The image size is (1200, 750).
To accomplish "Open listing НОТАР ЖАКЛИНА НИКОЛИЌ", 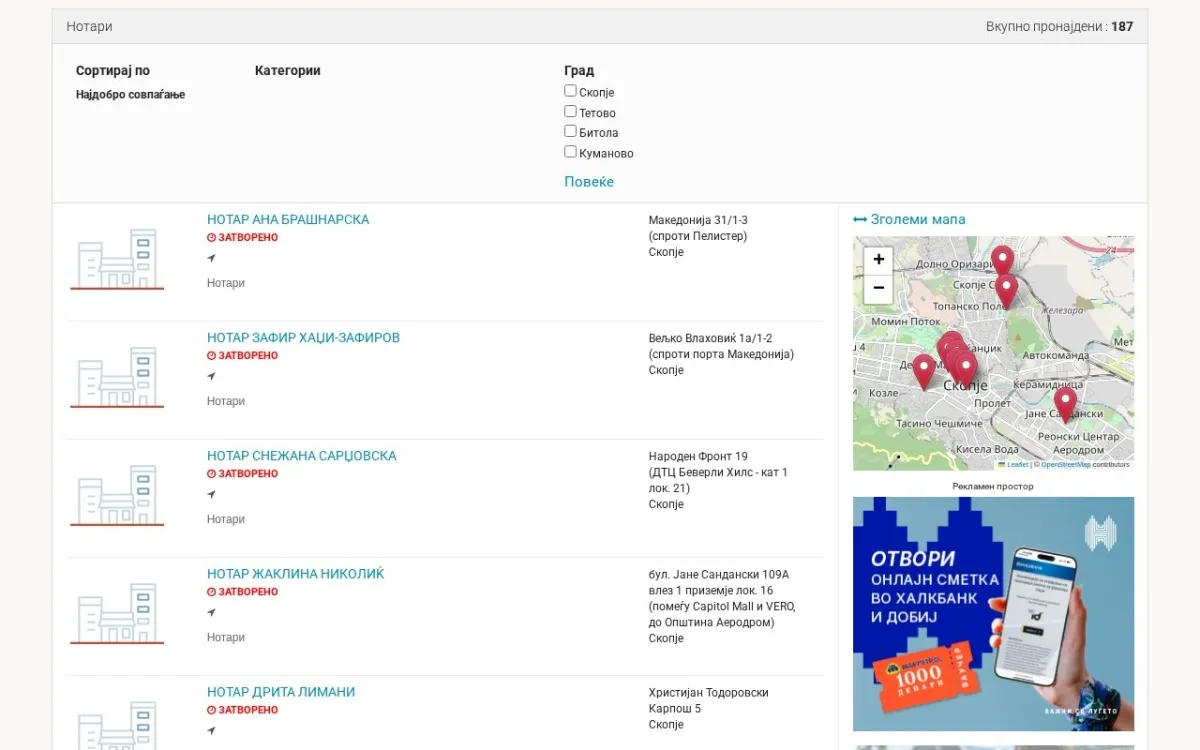I will (295, 574).
